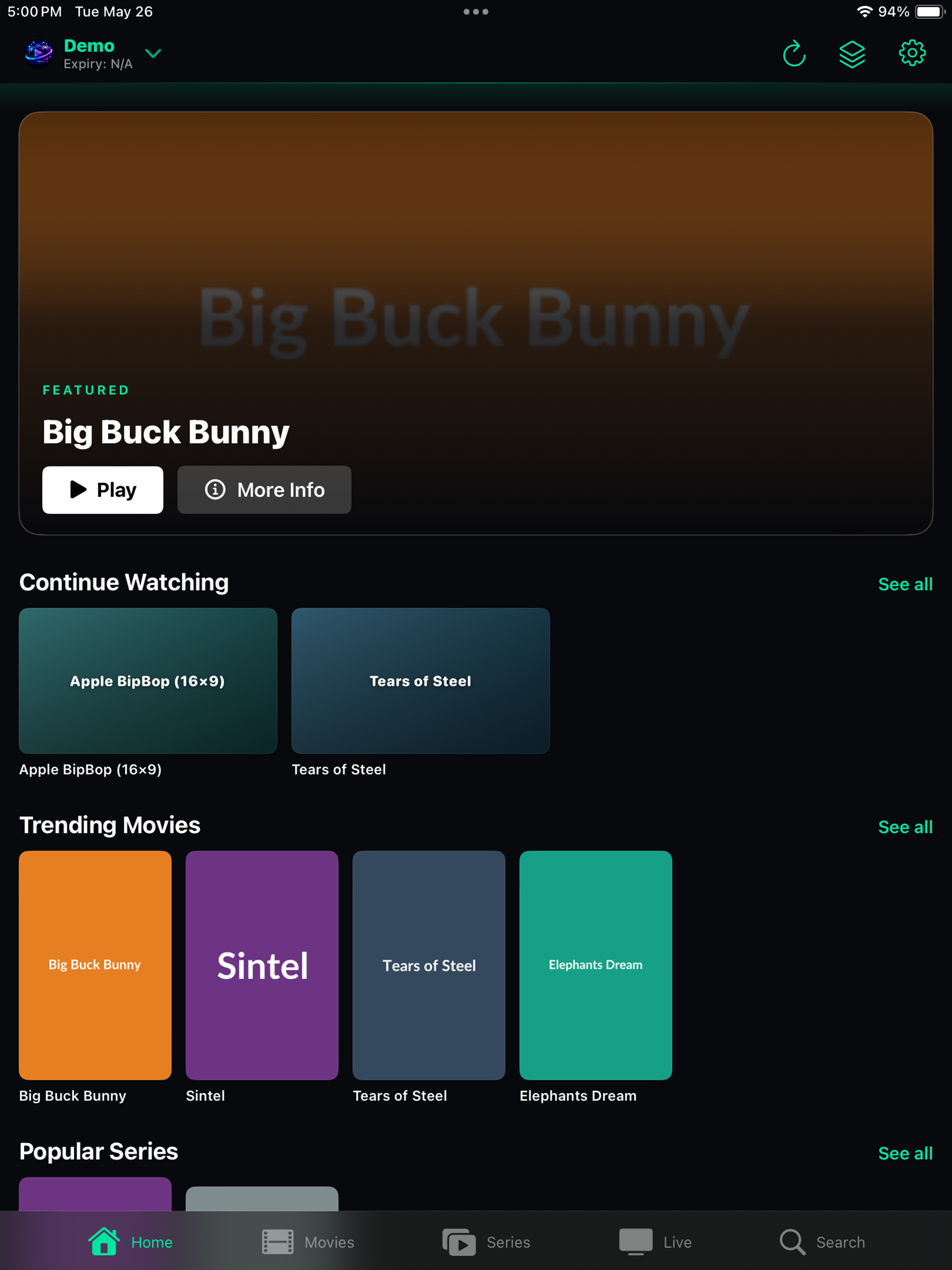
Task: Tap Apple BipBop (16×9) caption text
Action: point(90,769)
